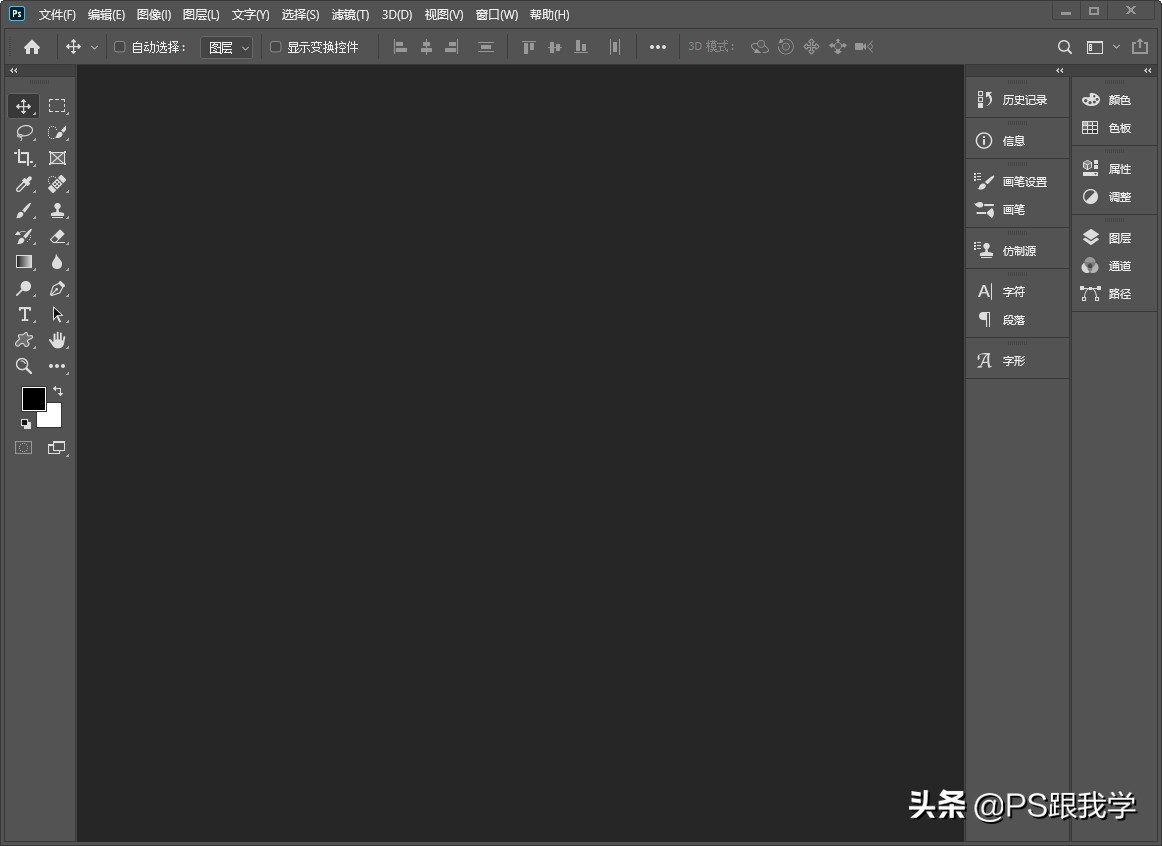This screenshot has height=846, width=1162.
Task: Click the black foreground color swatch
Action: pos(34,399)
